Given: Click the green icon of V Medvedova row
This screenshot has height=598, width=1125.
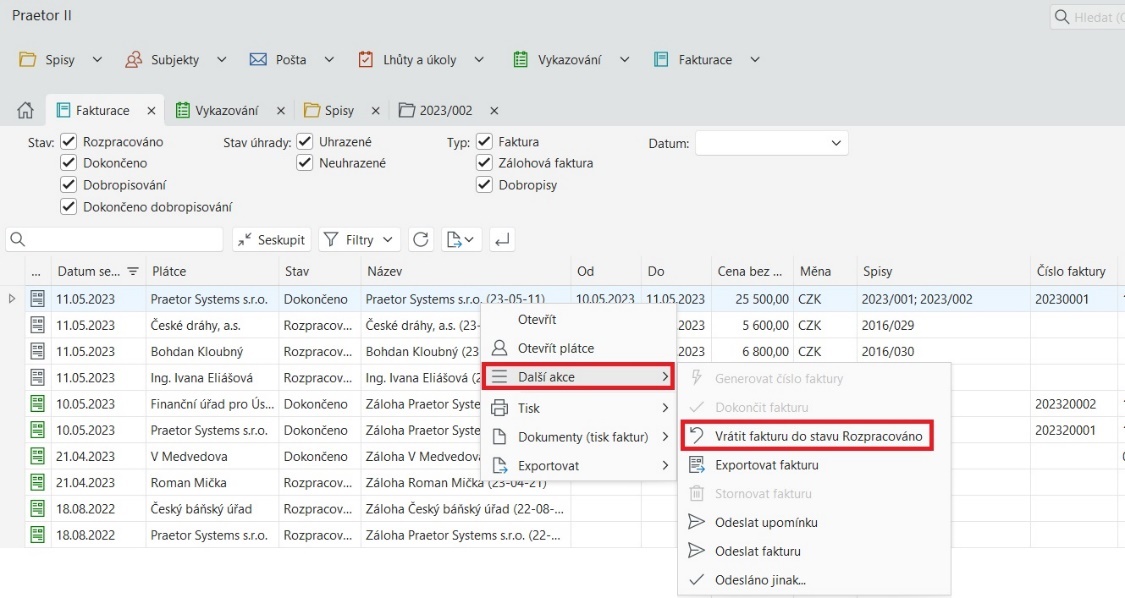Looking at the screenshot, I should pos(38,456).
